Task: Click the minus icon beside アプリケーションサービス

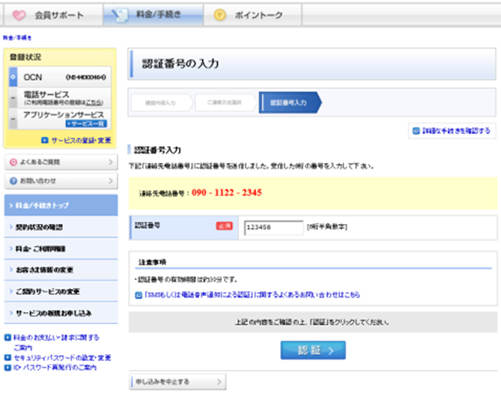Action: click(x=13, y=119)
